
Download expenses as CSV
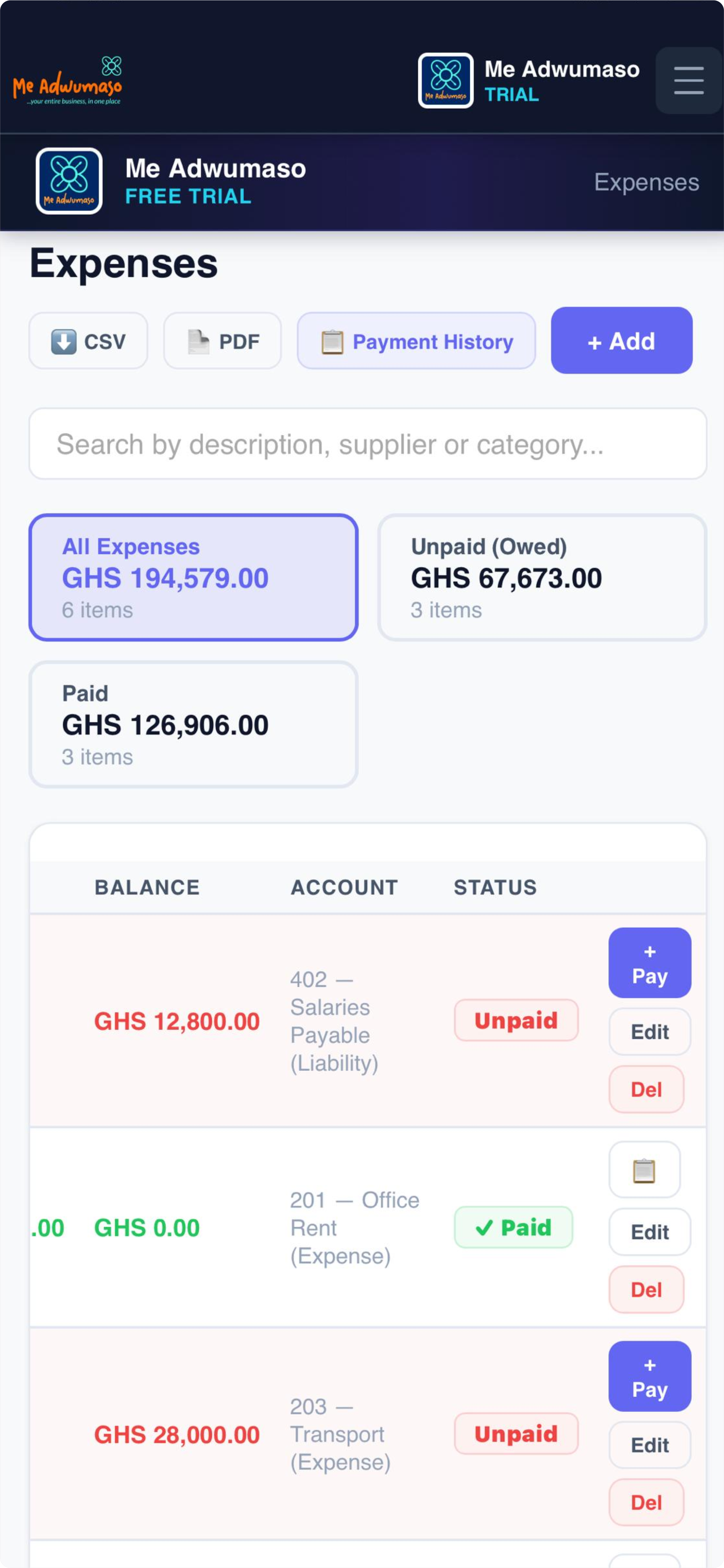coord(88,341)
